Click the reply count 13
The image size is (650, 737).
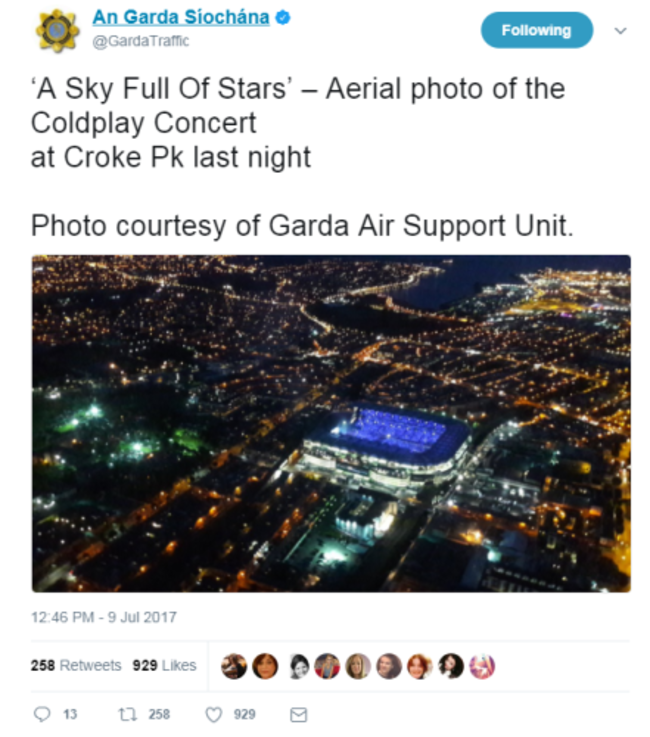click(70, 714)
